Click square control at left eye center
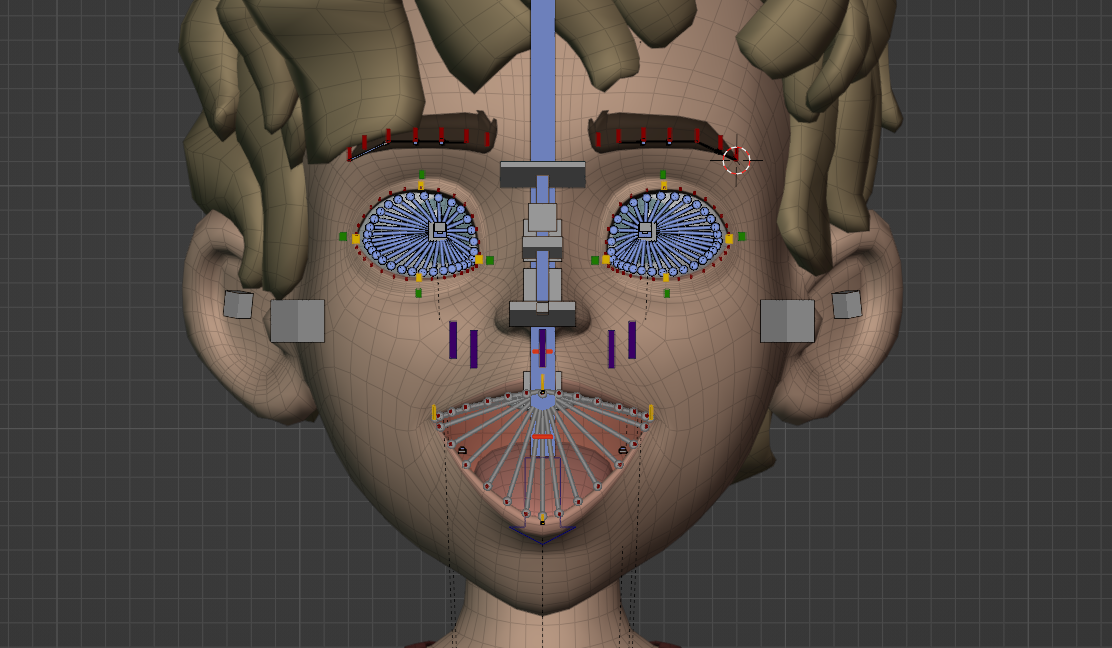 click(439, 230)
